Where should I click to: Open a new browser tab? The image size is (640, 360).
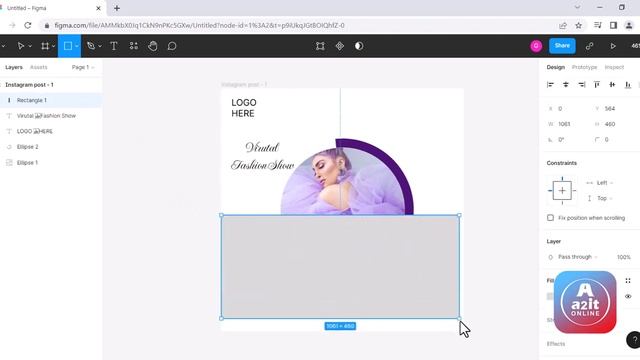tap(117, 8)
